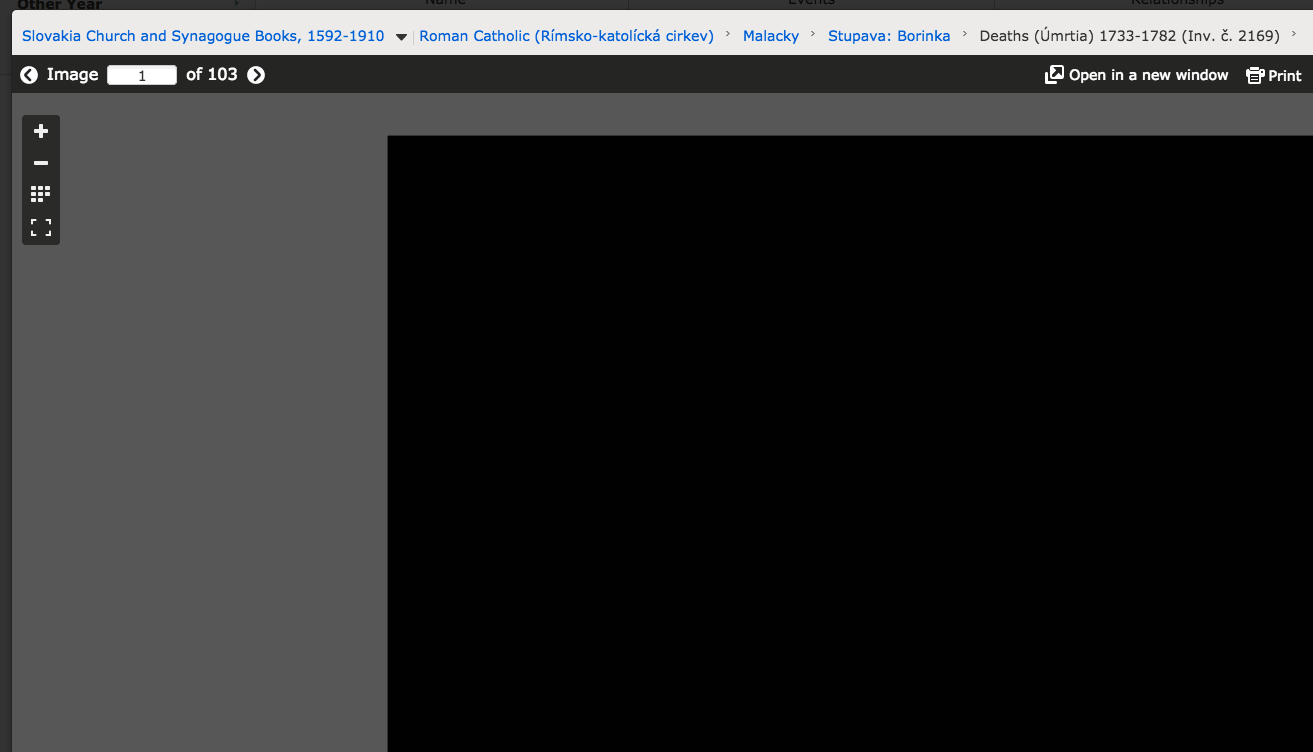The height and width of the screenshot is (752, 1313).
Task: Navigate to Stupava: Borinka breadcrumb
Action: 889,36
